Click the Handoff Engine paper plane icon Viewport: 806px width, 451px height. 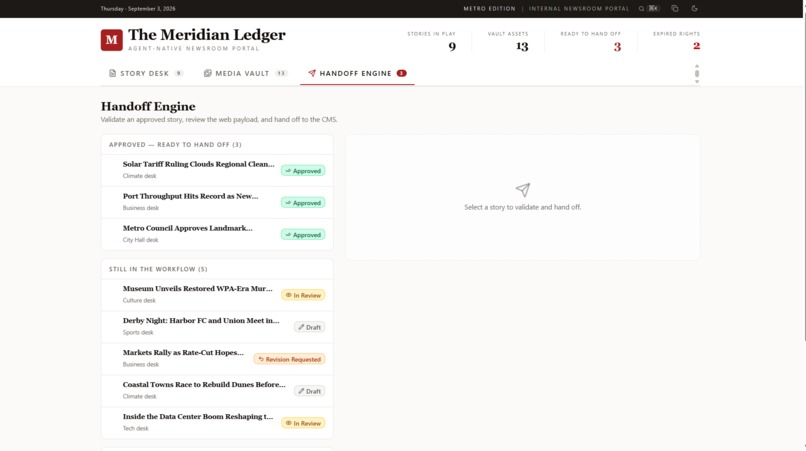coord(312,73)
